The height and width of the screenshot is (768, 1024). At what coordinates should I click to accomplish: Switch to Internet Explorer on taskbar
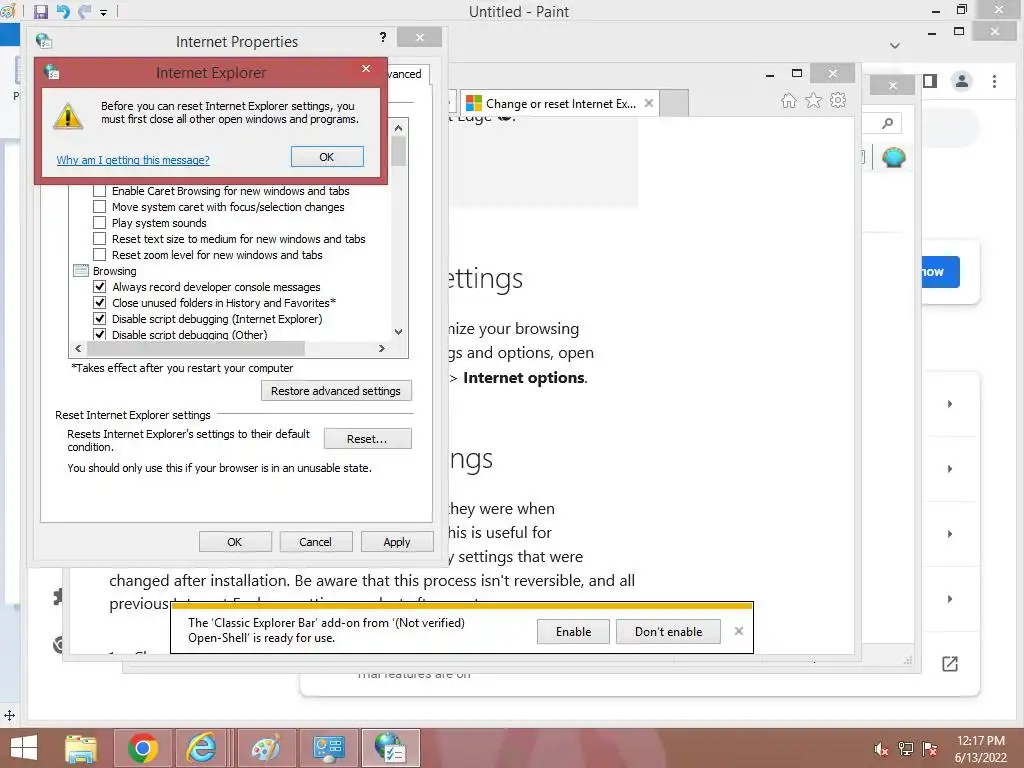pyautogui.click(x=202, y=748)
